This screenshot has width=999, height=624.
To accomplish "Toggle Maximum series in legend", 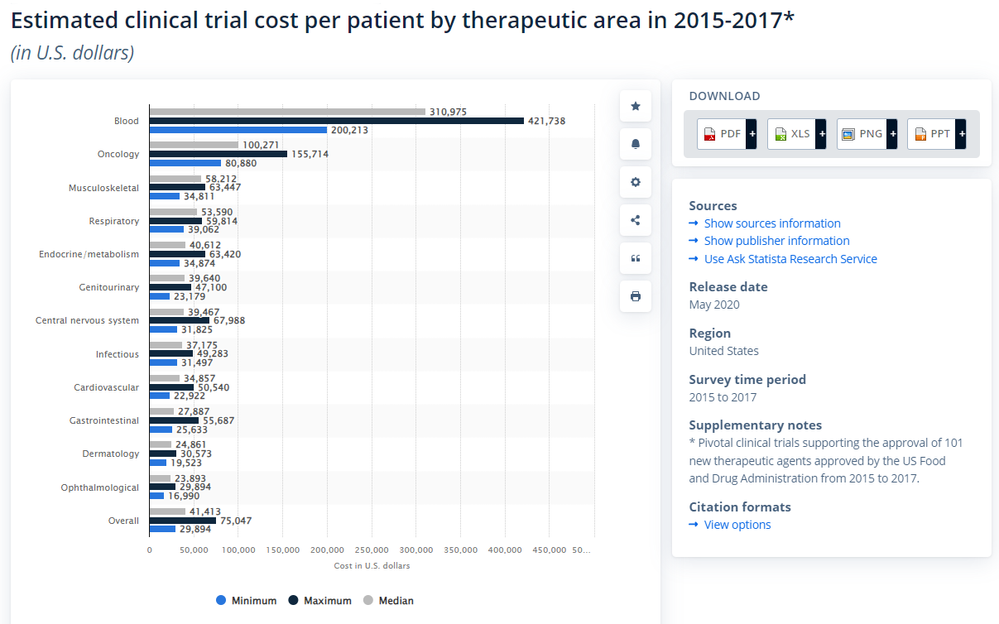I will coord(320,600).
